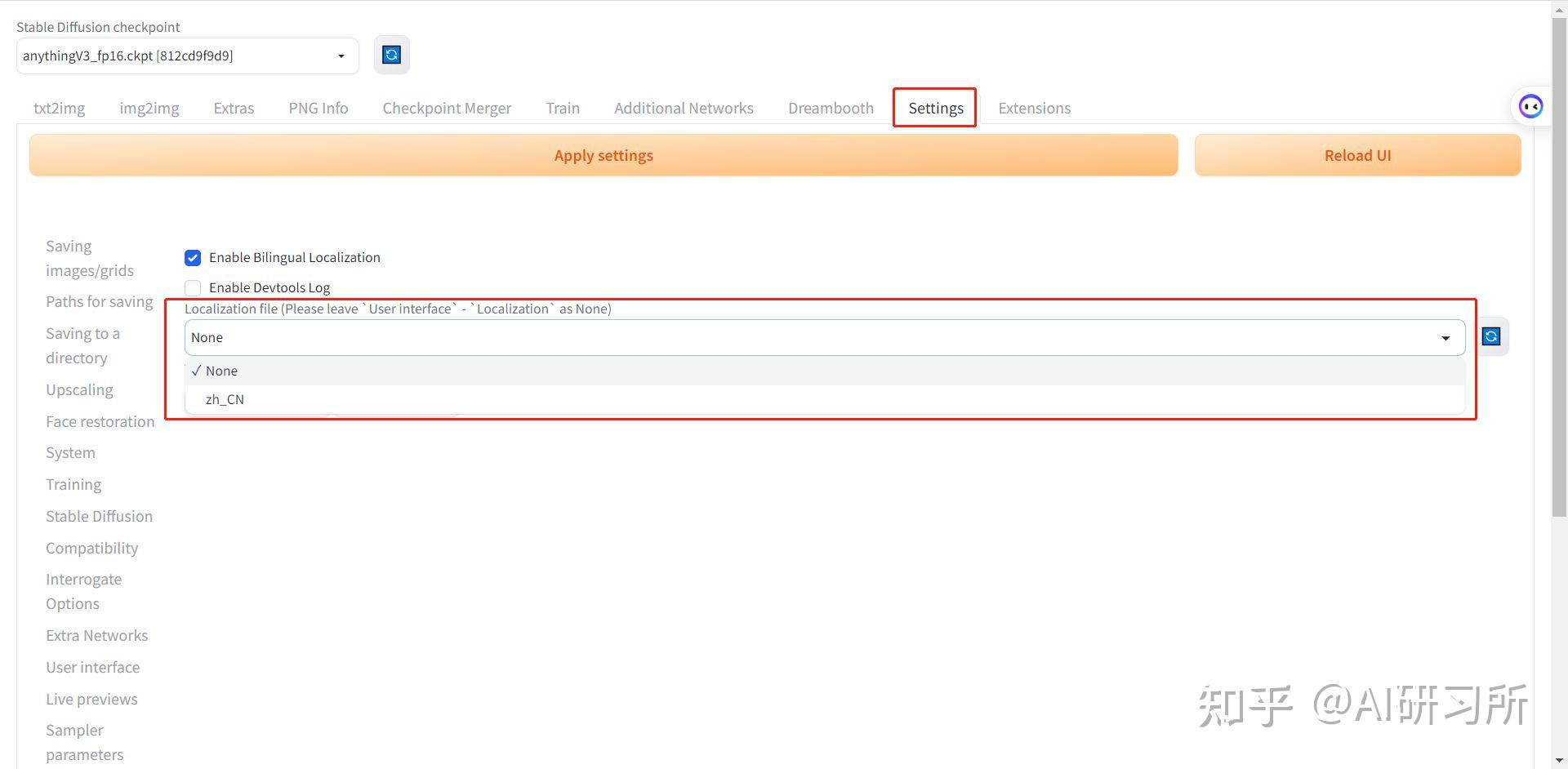Click the Reload UI button
The width and height of the screenshot is (1568, 769).
point(1357,154)
